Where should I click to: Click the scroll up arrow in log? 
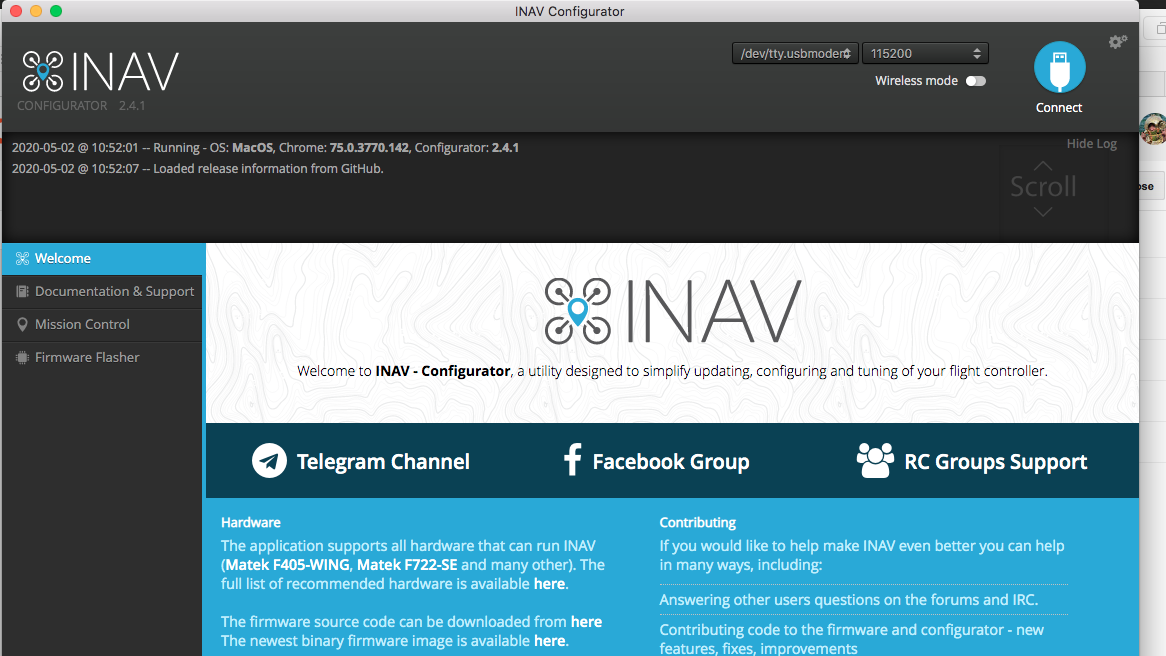pos(1043,165)
